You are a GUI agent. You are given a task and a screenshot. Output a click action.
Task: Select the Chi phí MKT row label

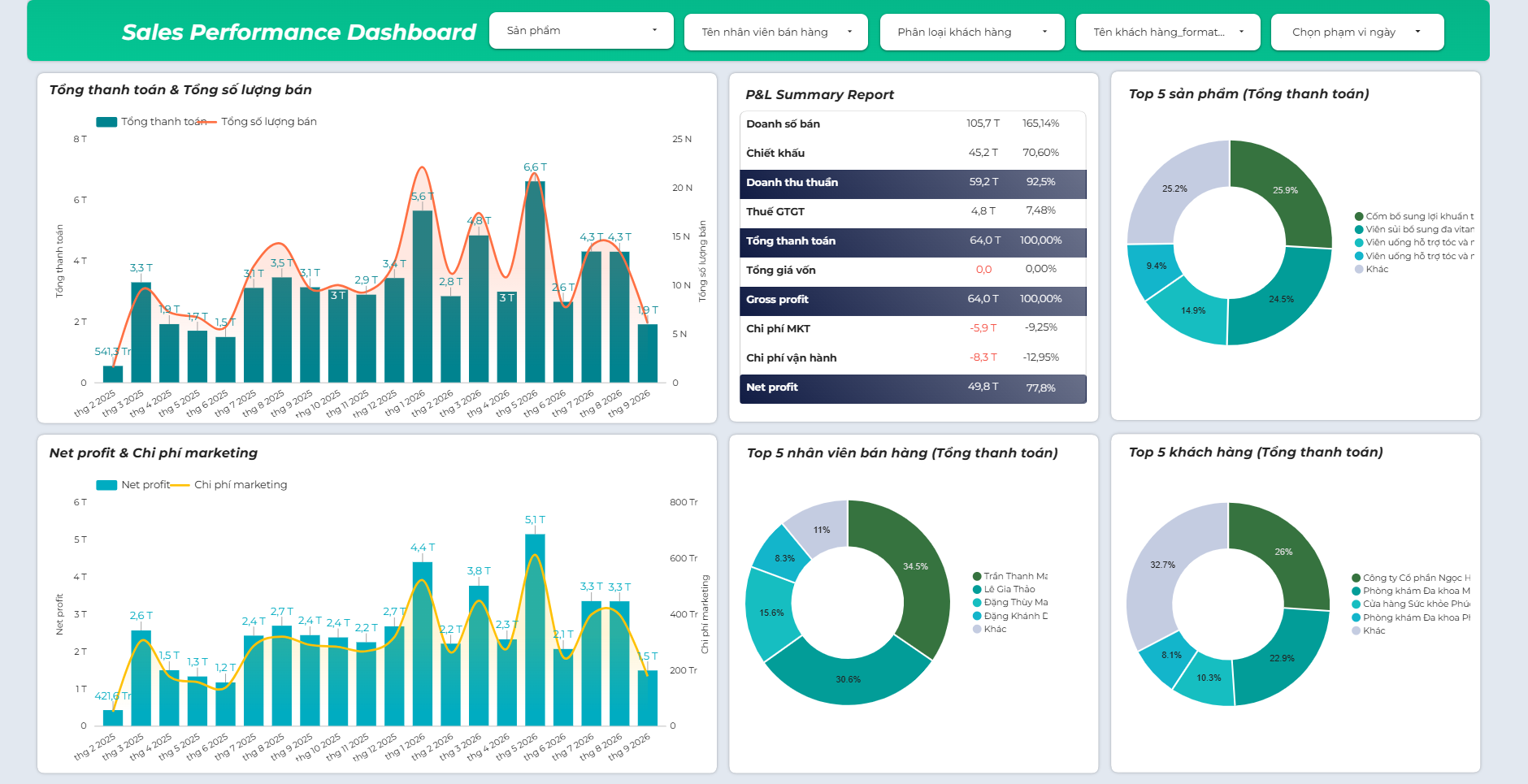click(778, 328)
